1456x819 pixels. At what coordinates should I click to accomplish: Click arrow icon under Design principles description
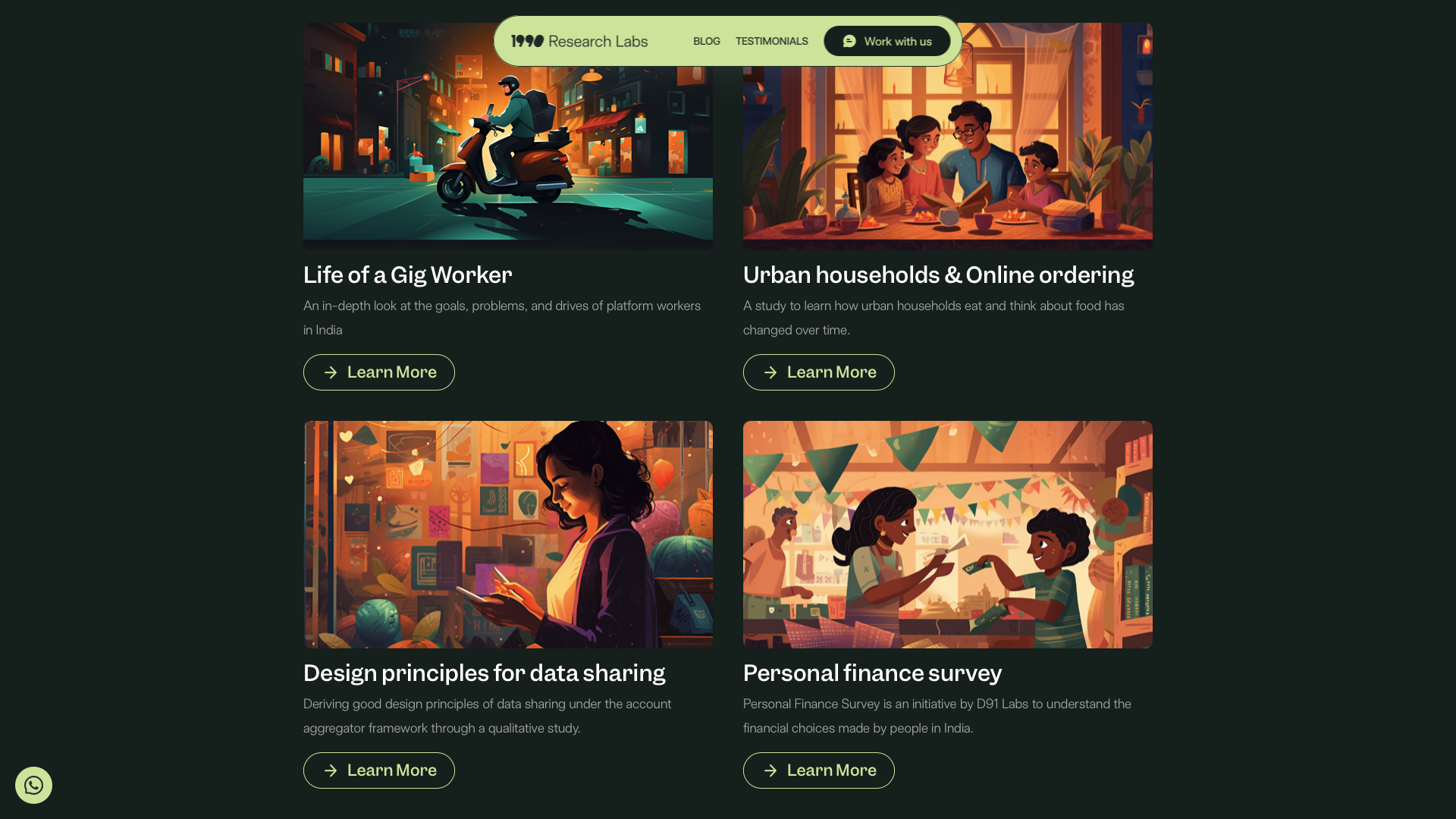(331, 770)
